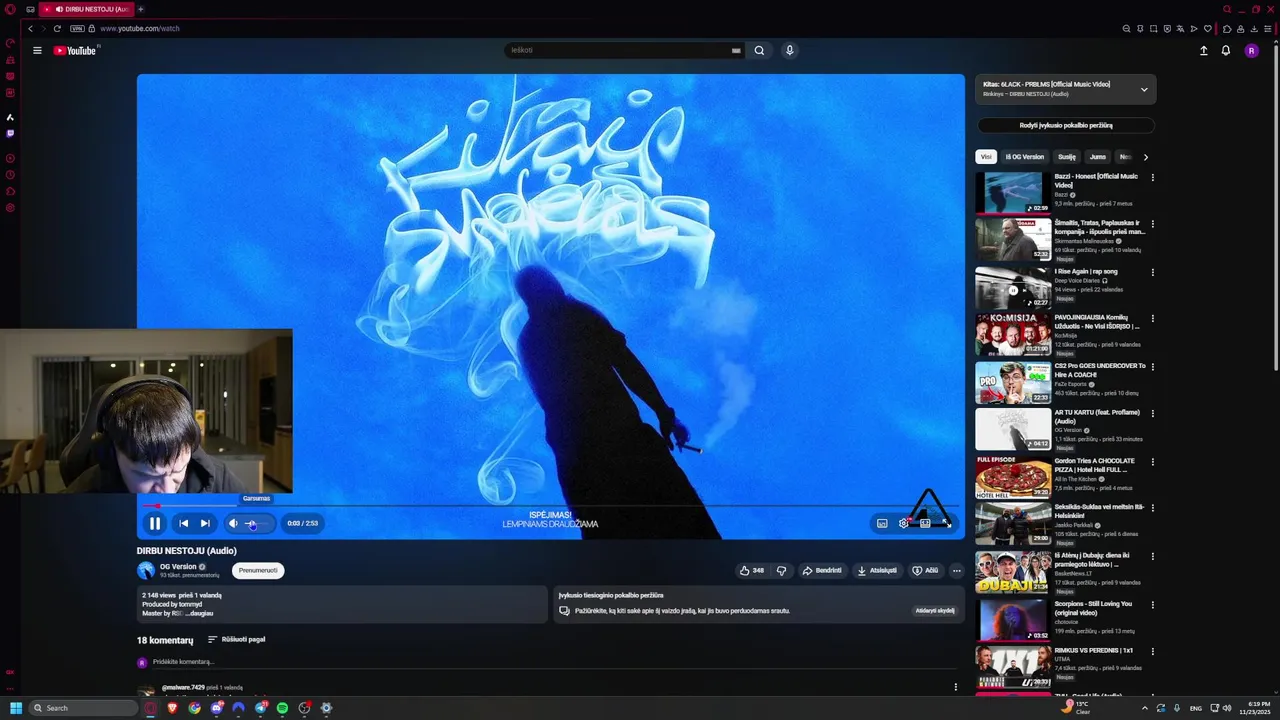The image size is (1280, 720).
Task: Open the account avatar menu
Action: coord(1251,50)
